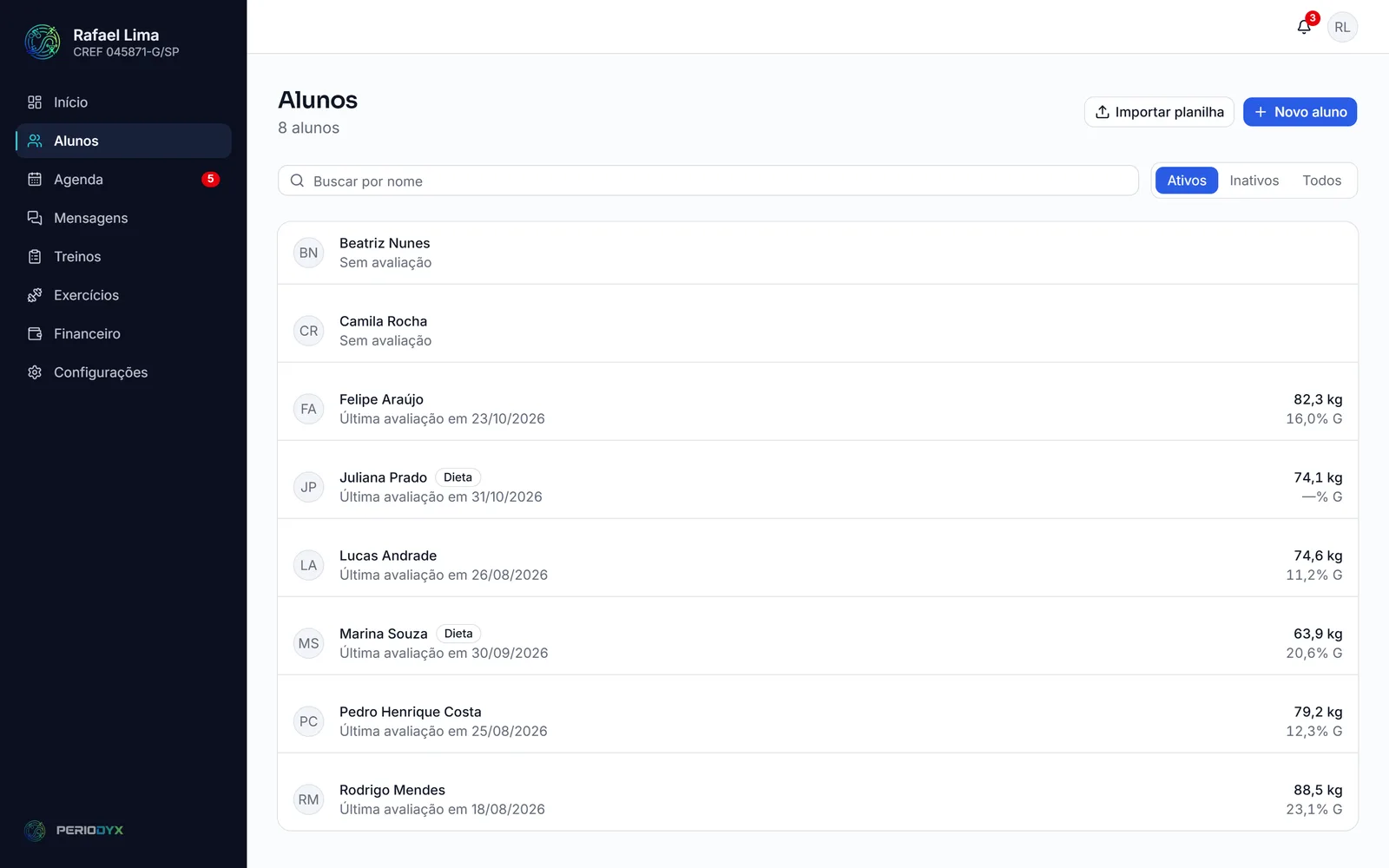Click the Financeiro wallet icon
This screenshot has height=868, width=1389.
tap(35, 334)
